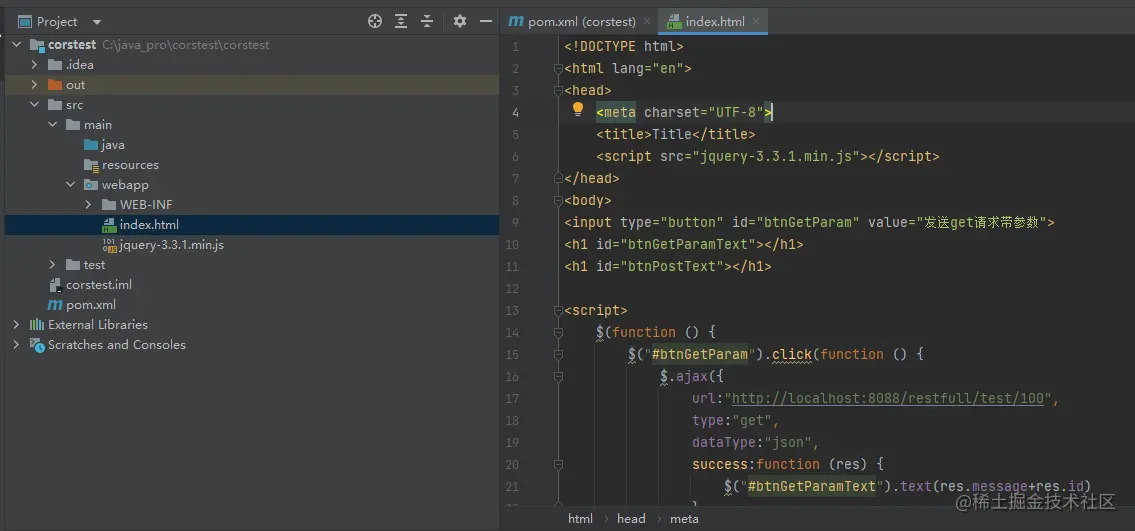Click on the meta charset line
The height and width of the screenshot is (531, 1135).
pos(685,112)
